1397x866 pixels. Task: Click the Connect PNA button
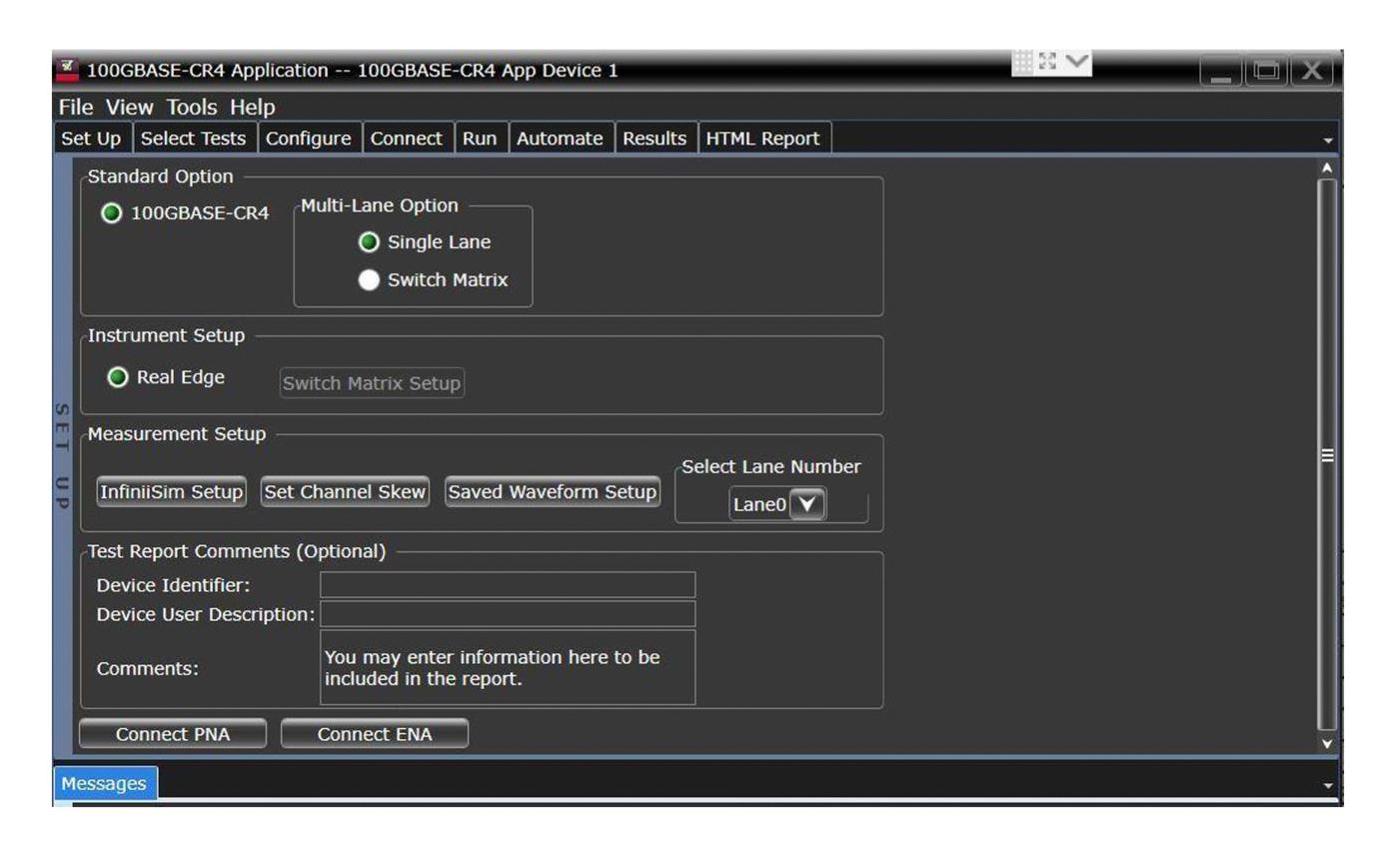tap(173, 734)
